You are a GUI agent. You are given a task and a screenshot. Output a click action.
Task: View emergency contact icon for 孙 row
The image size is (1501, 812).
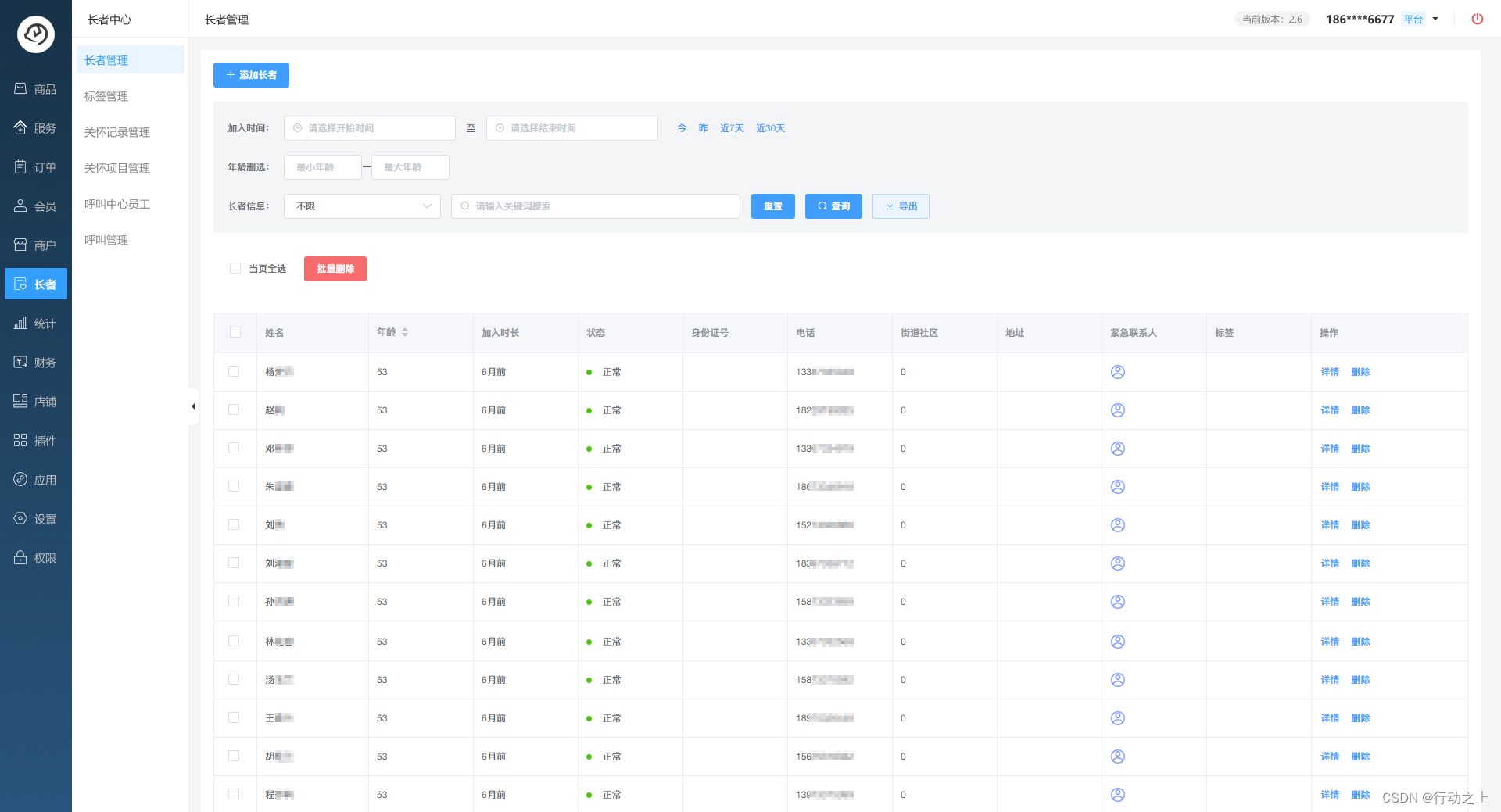point(1118,602)
